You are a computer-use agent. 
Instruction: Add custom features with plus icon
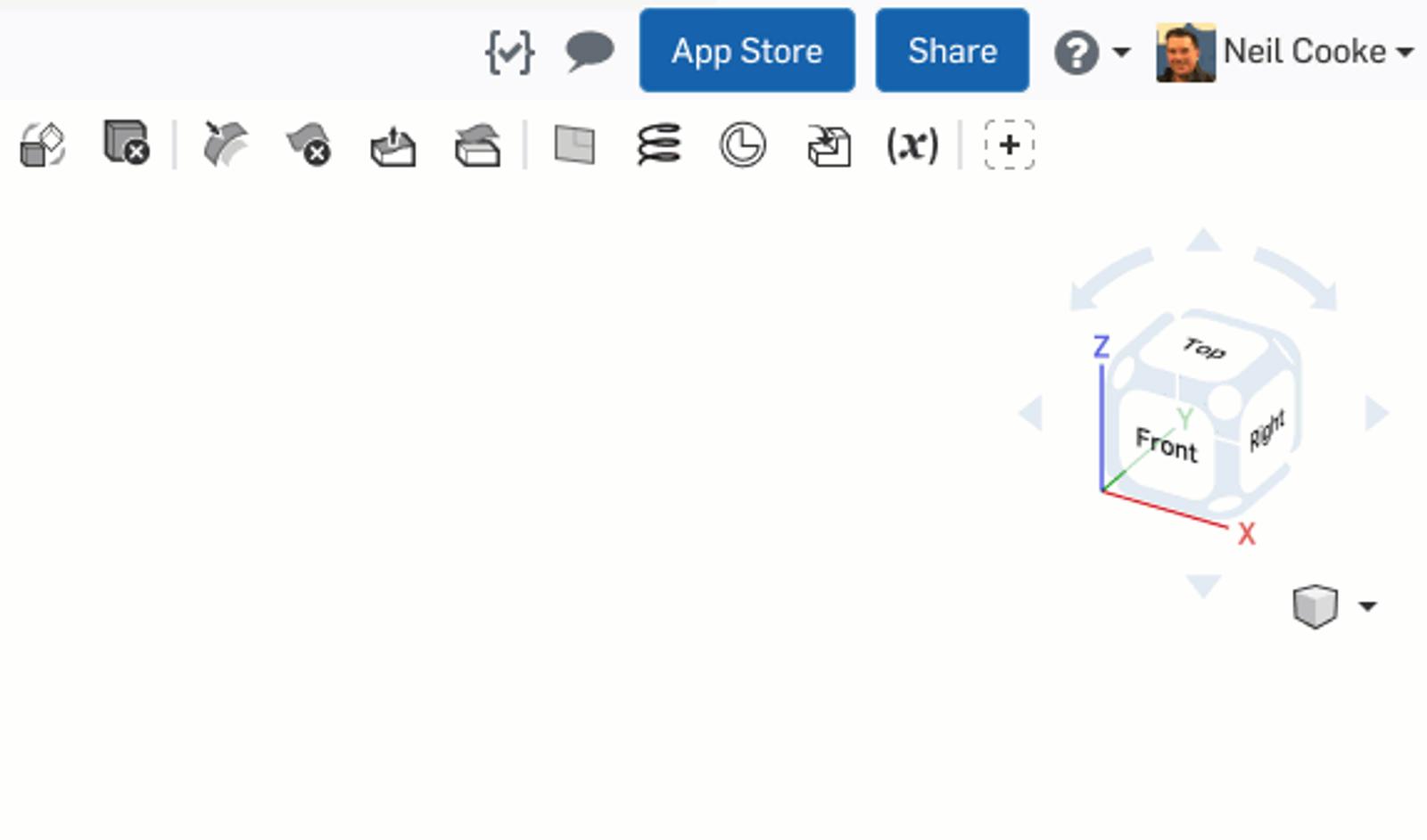(1010, 144)
